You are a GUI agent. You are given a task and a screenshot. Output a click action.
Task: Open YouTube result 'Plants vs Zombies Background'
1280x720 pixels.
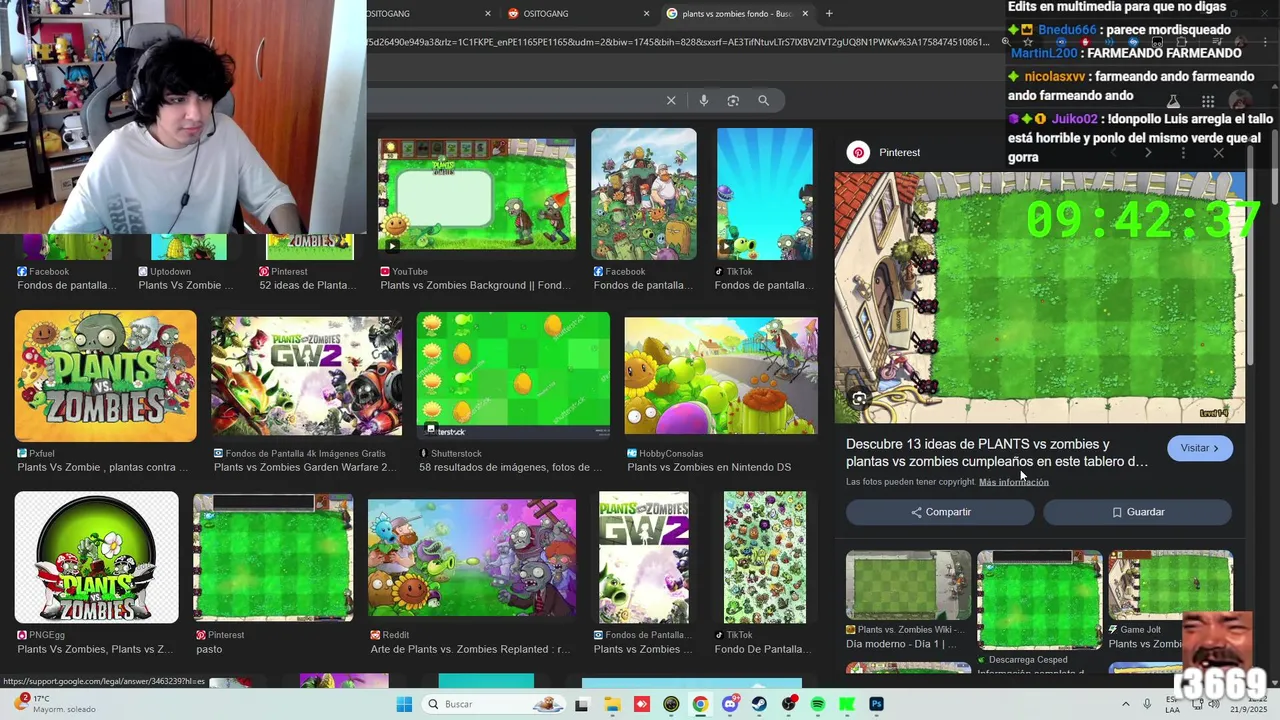[x=476, y=194]
